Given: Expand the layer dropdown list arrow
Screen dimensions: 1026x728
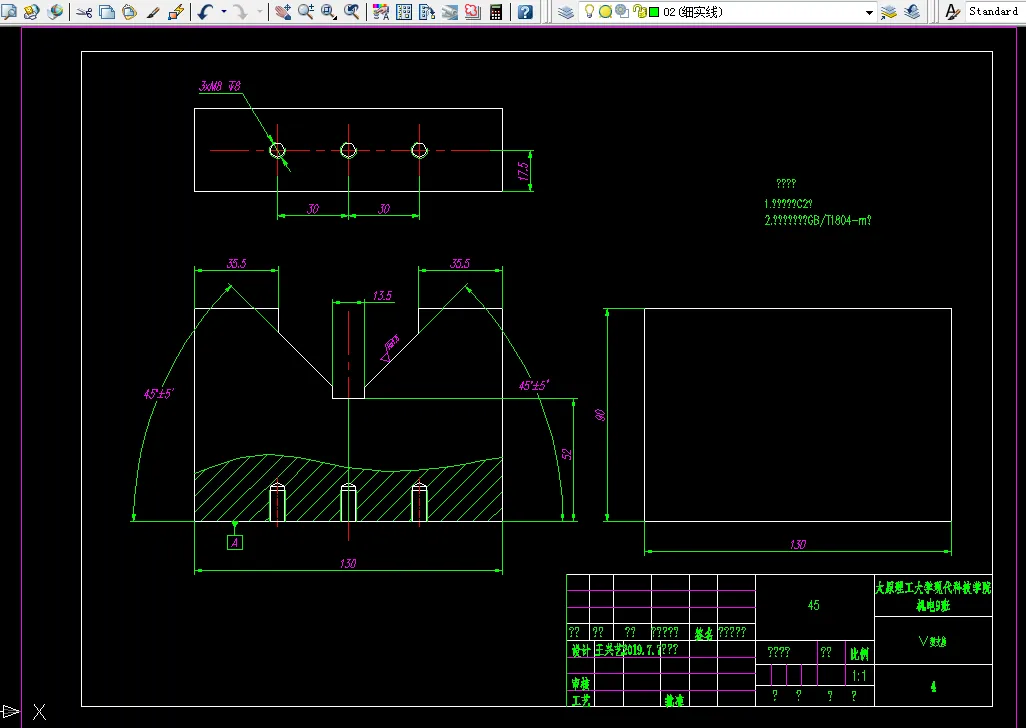Looking at the screenshot, I should click(x=869, y=12).
